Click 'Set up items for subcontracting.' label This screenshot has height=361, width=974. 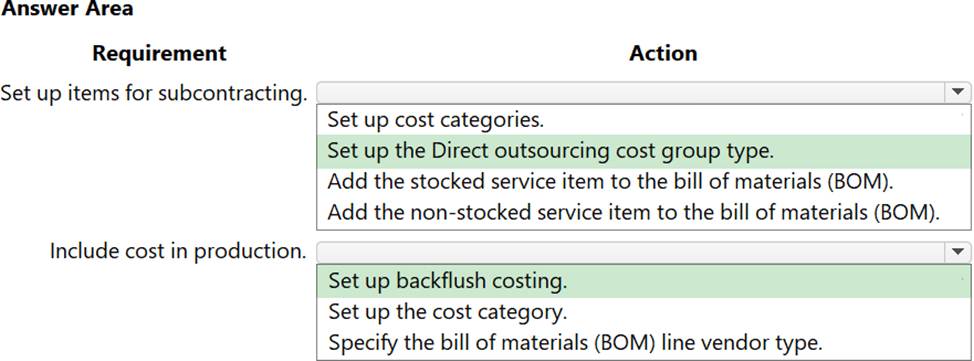click(154, 93)
